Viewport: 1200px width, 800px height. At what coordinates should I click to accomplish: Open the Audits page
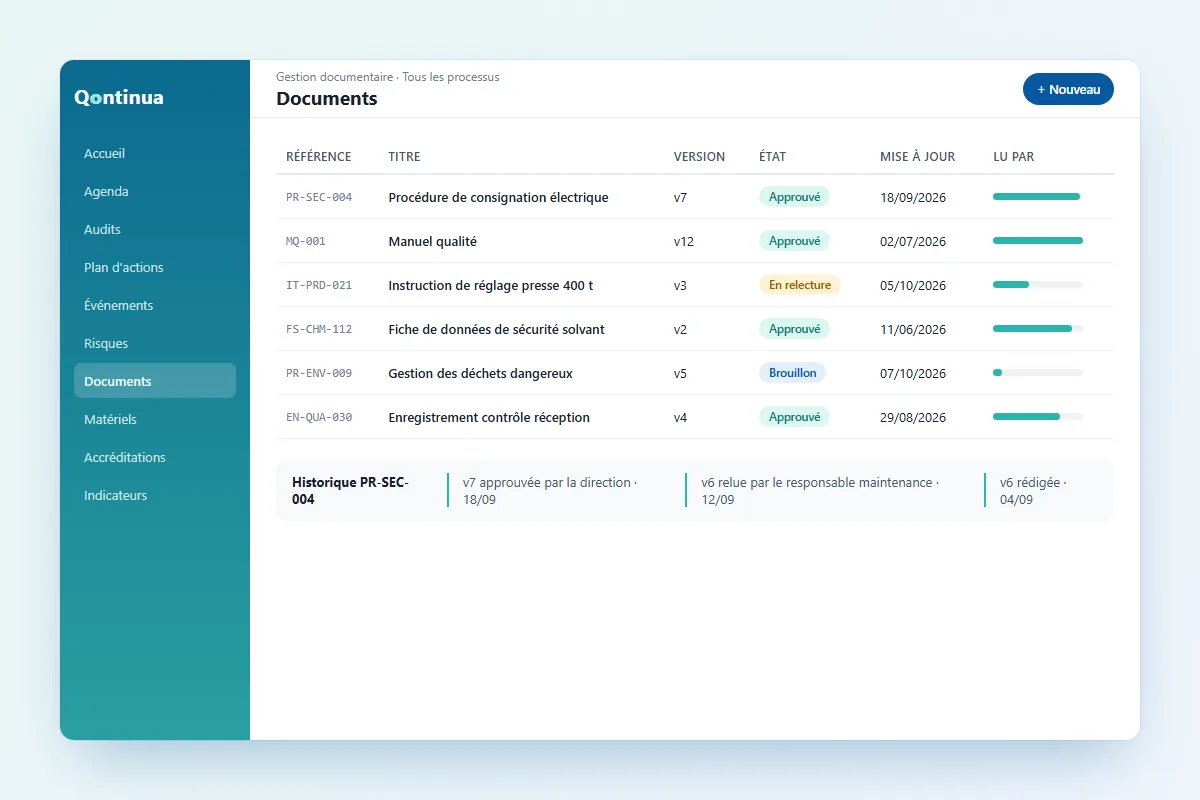155,229
